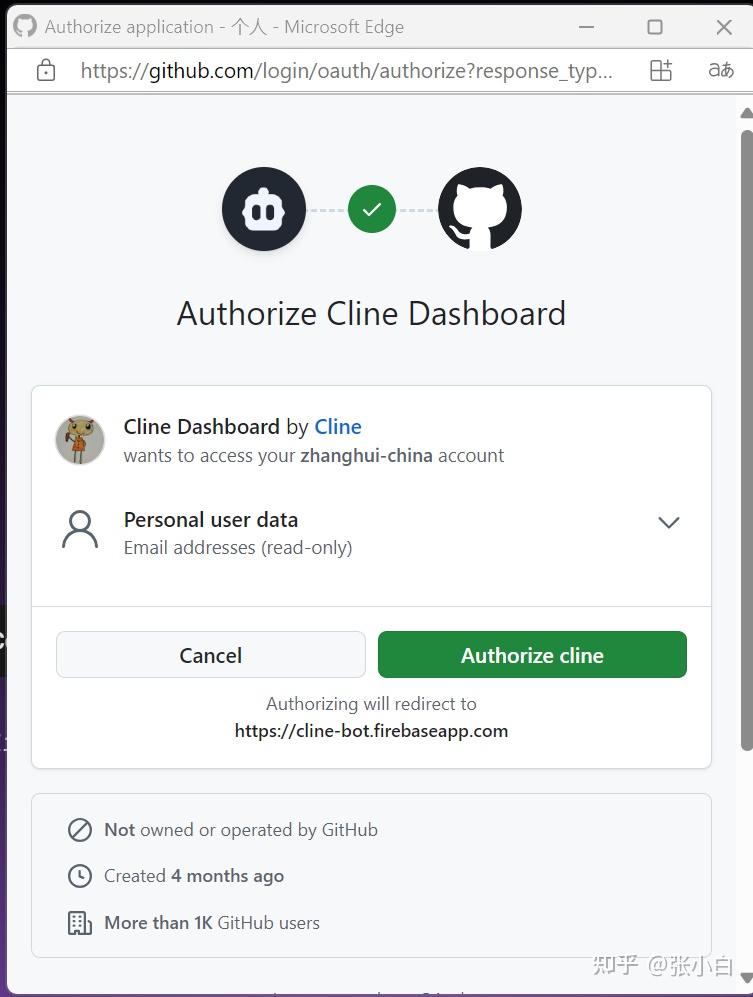Viewport: 753px width, 997px height.
Task: Click the address bar URL field
Action: tap(347, 71)
